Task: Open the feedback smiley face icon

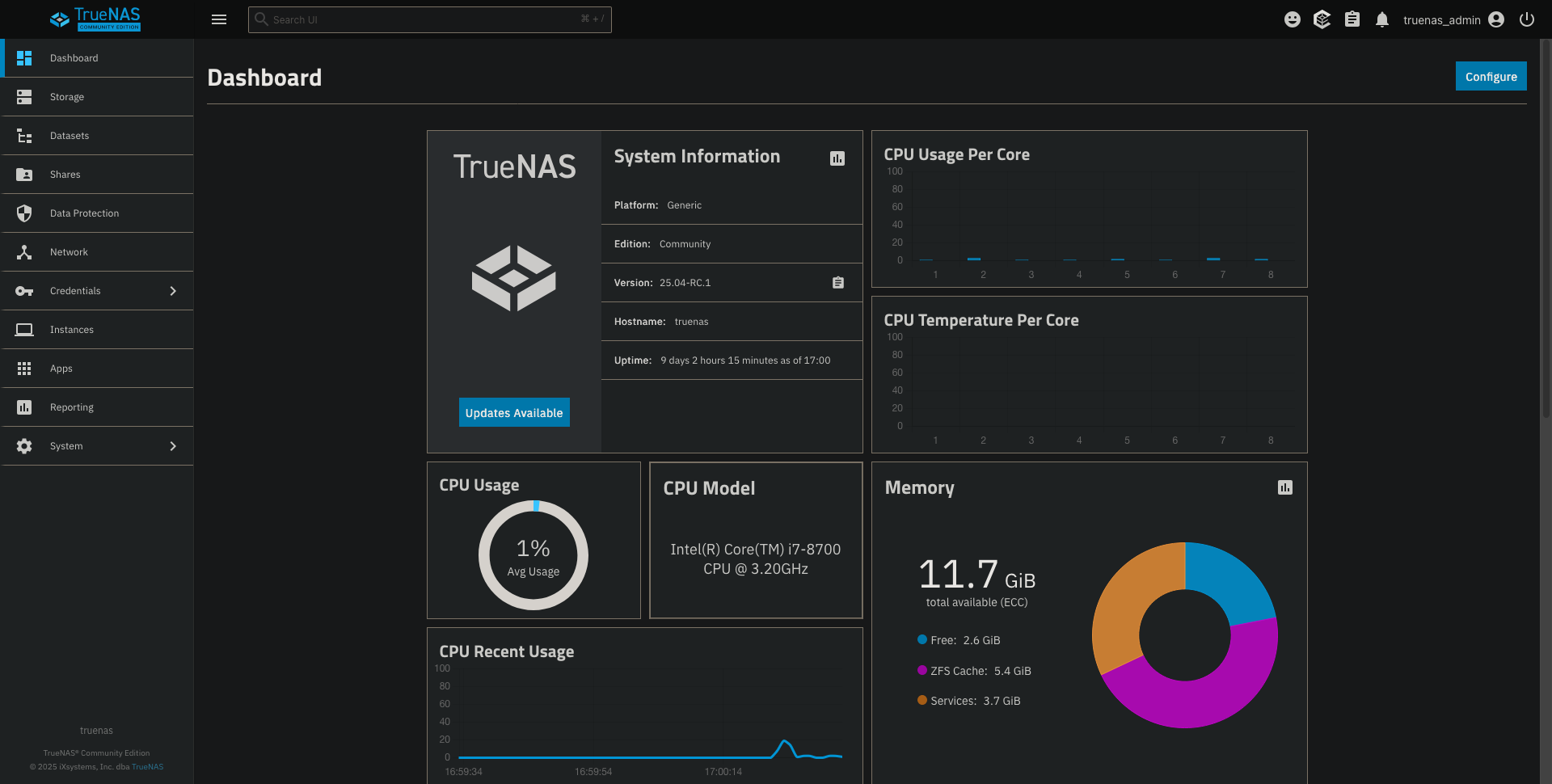Action: (1293, 19)
